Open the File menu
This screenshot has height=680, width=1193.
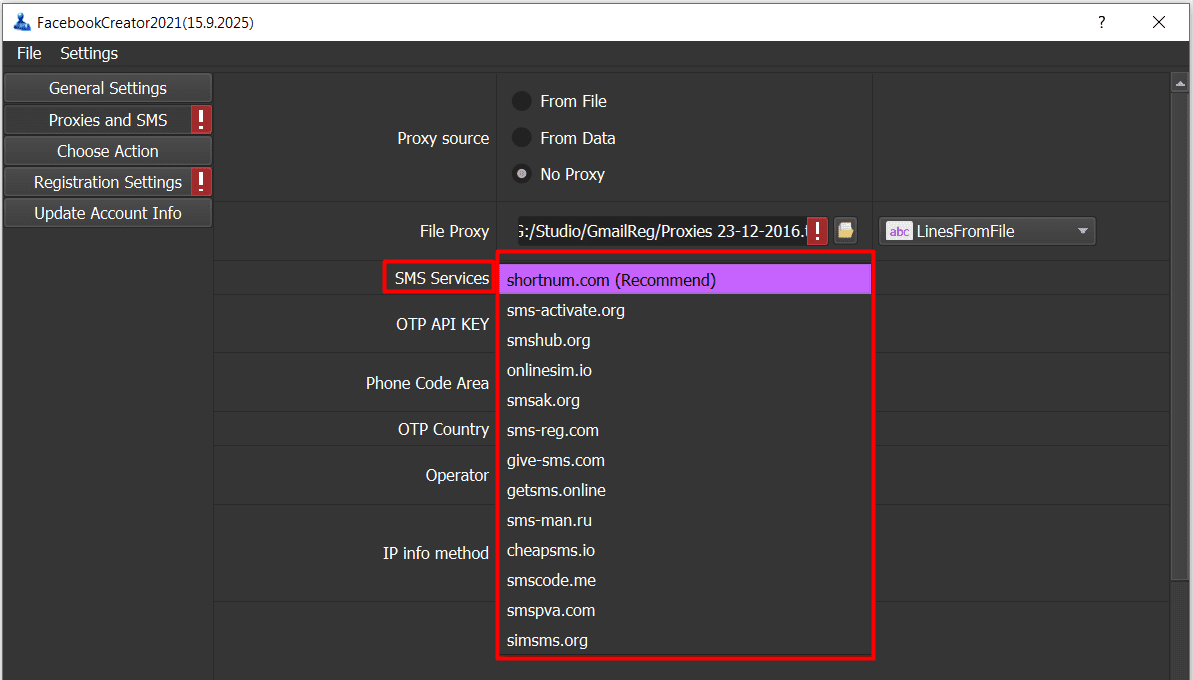(29, 53)
